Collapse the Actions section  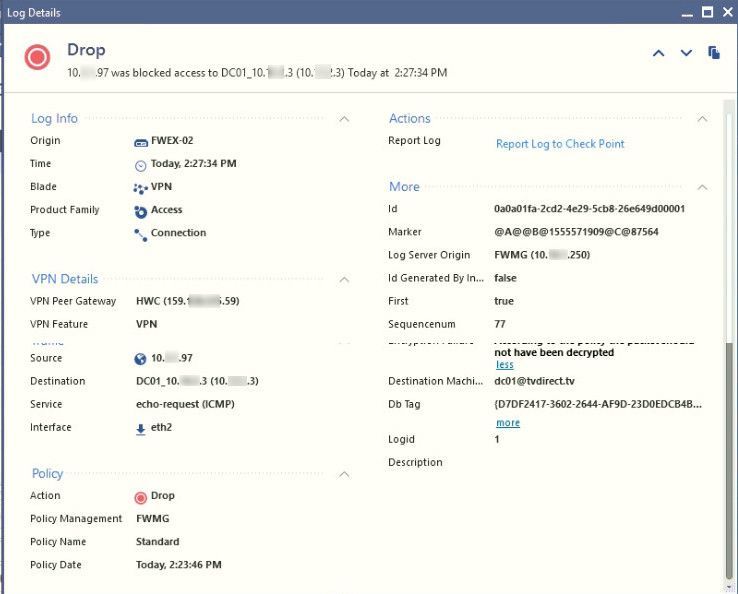(702, 119)
